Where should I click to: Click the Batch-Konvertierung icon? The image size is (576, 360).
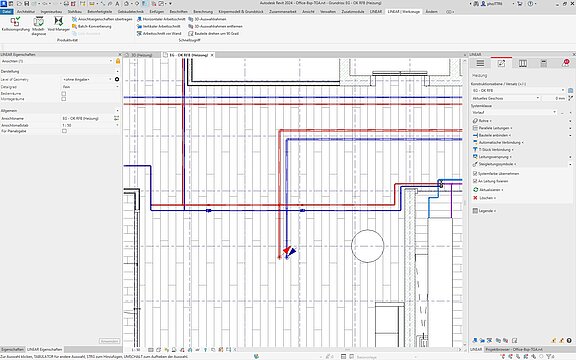(x=75, y=26)
